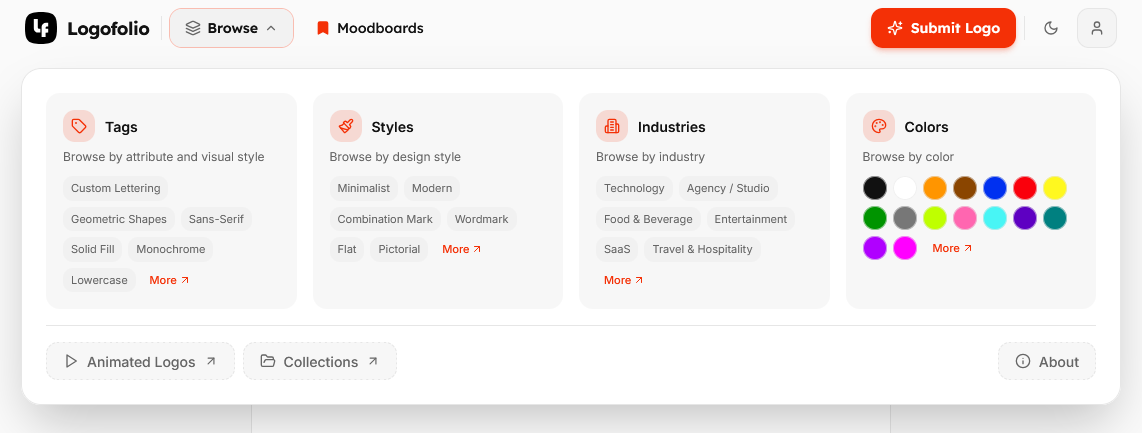The image size is (1142, 433).
Task: Click the Industries building icon
Action: click(612, 126)
